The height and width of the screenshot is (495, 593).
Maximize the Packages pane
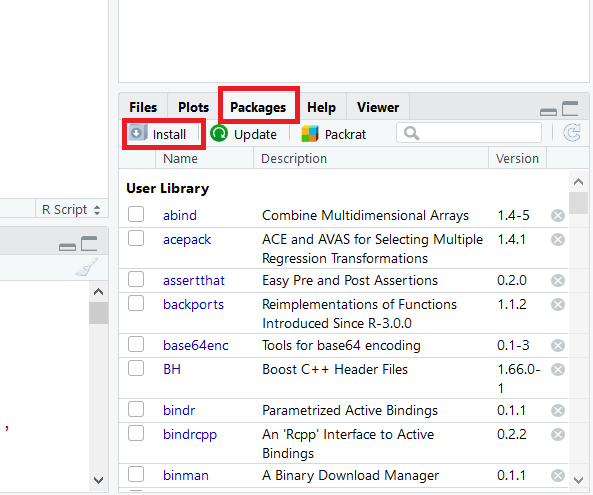tap(570, 109)
